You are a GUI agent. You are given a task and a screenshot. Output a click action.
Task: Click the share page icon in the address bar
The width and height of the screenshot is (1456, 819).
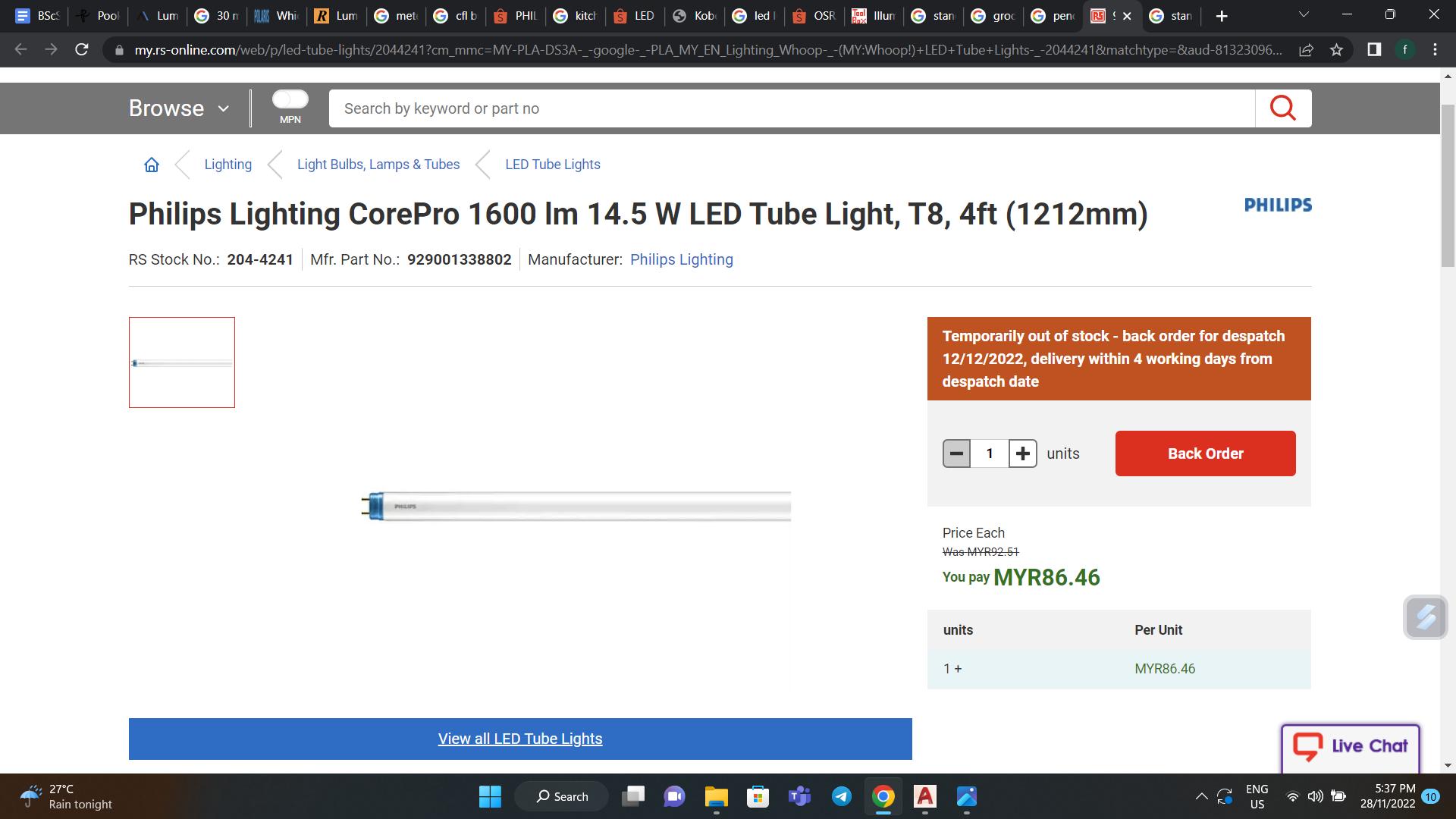[1306, 50]
